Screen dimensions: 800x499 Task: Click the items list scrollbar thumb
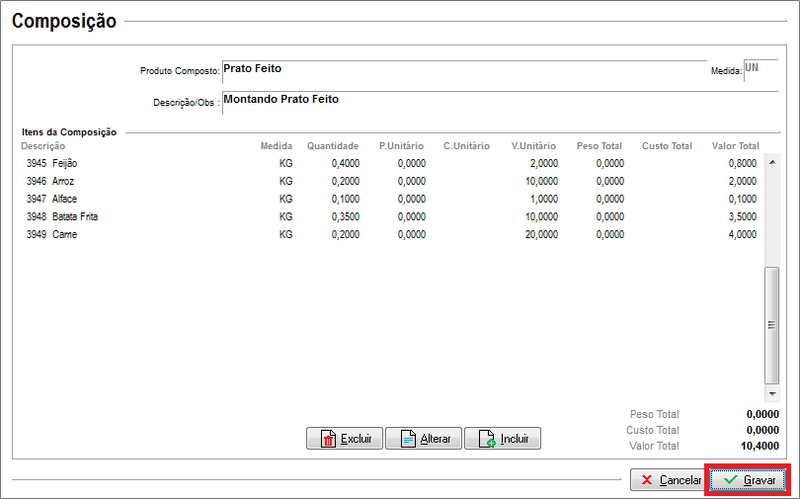pos(770,325)
